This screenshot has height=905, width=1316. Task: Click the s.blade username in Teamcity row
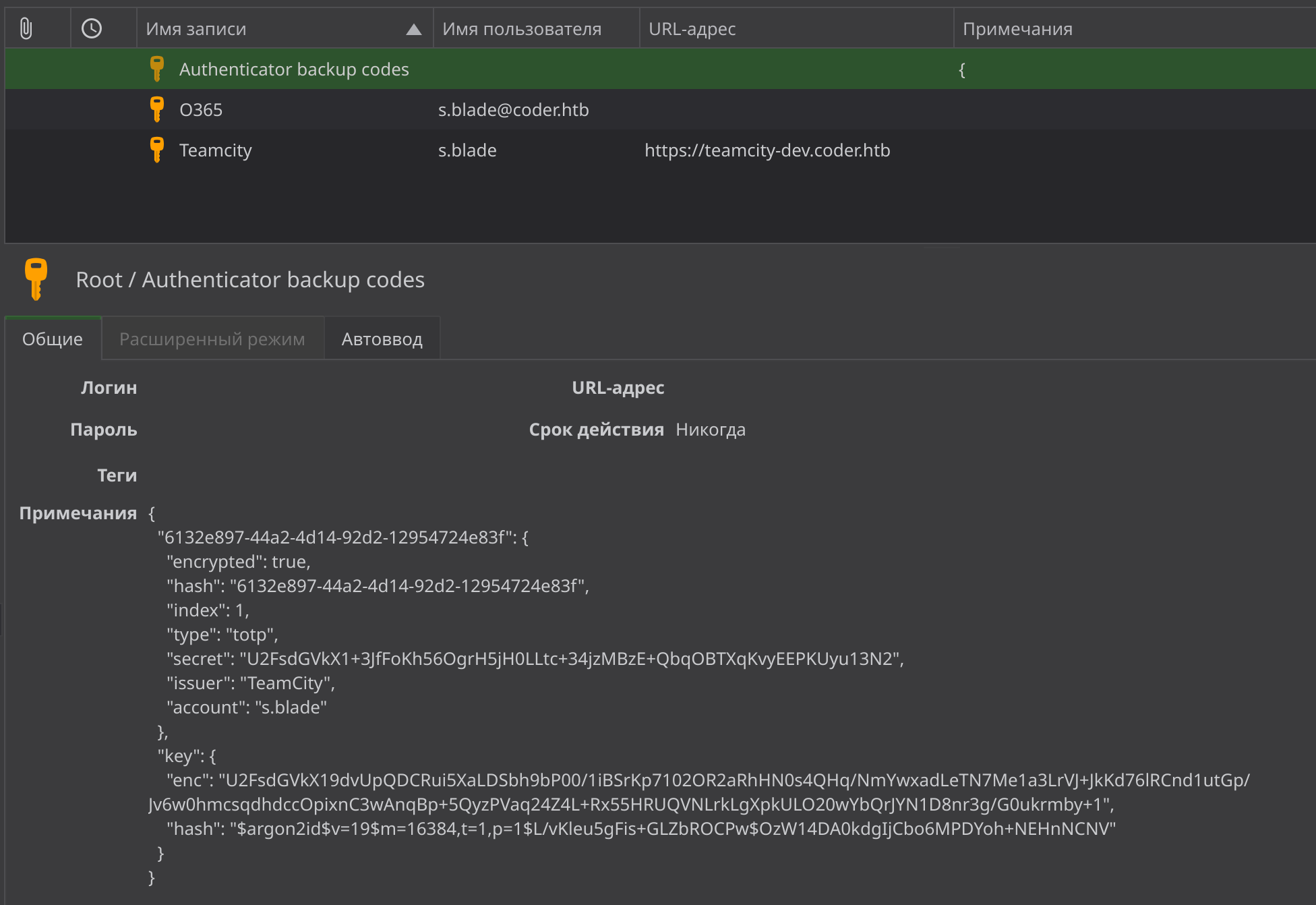click(467, 150)
